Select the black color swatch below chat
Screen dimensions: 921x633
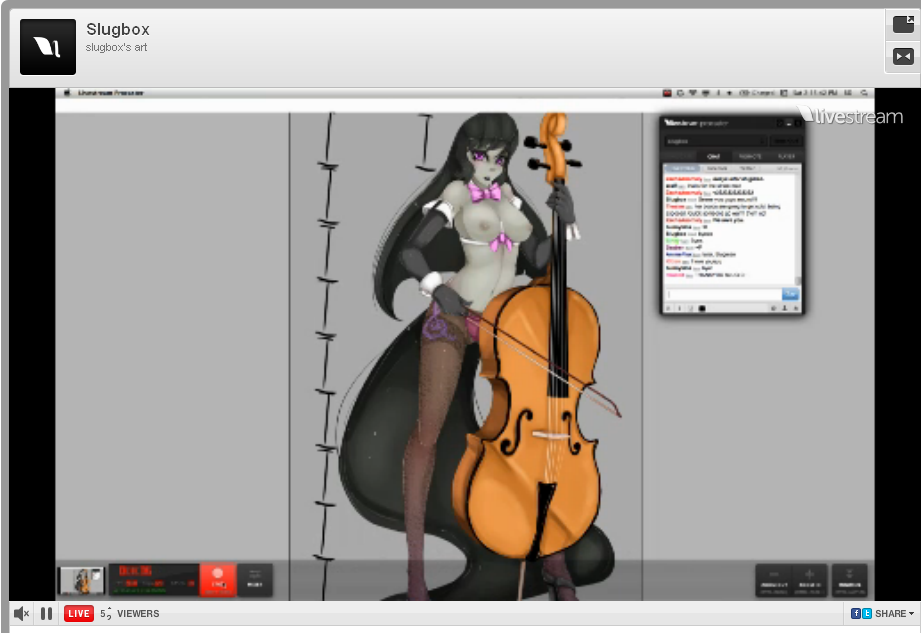[x=702, y=308]
